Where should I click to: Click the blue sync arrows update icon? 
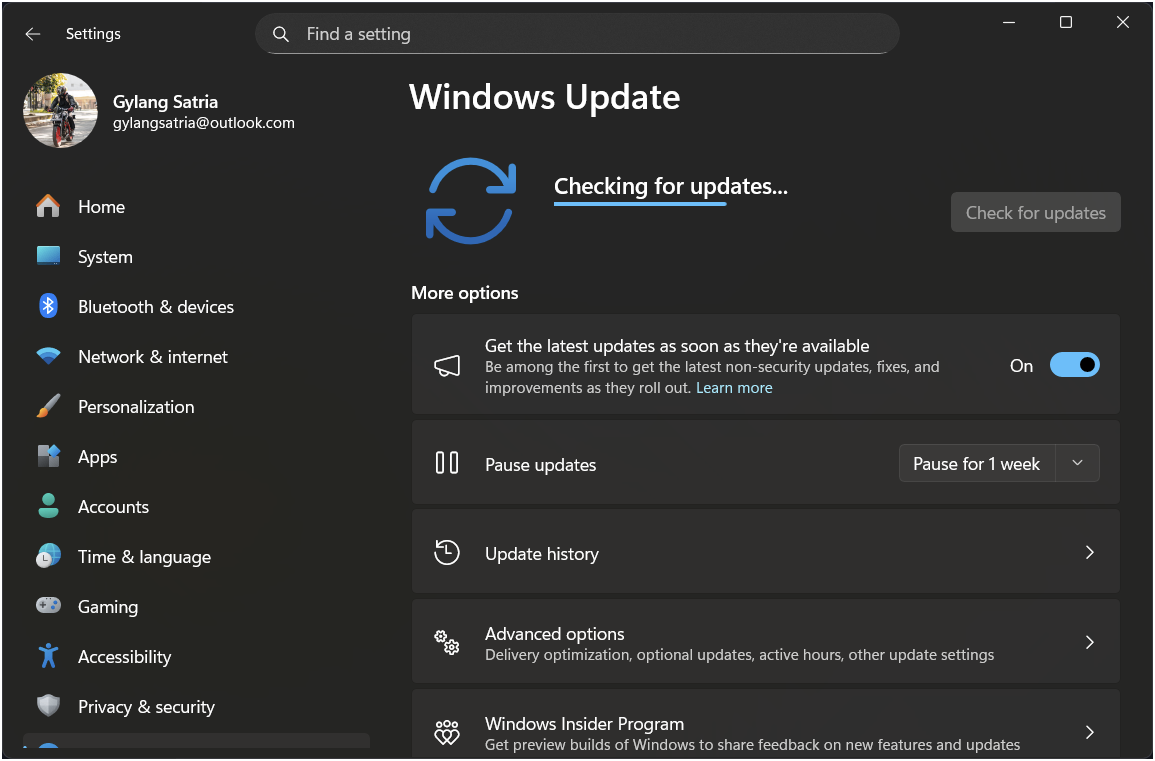[470, 200]
